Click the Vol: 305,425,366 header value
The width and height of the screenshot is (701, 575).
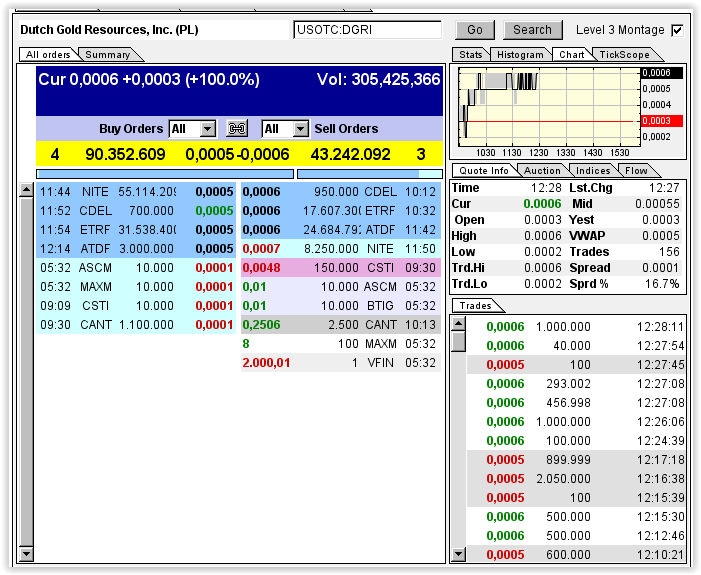379,80
